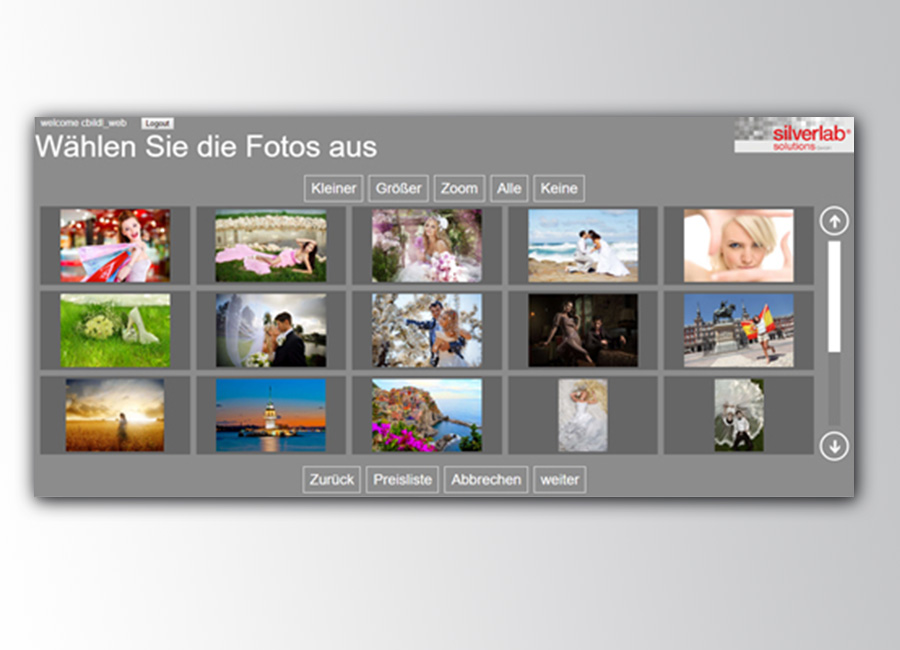Click the scroll up arrow icon

coord(833,221)
